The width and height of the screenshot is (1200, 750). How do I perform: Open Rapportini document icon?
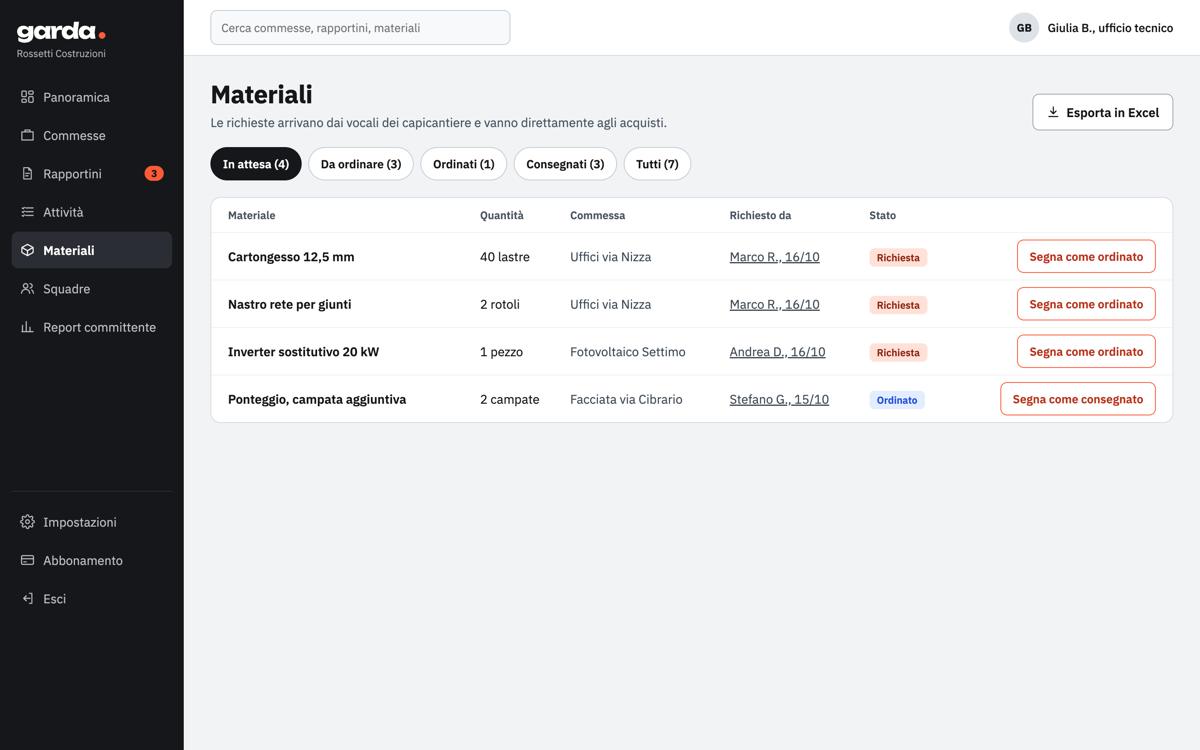tap(27, 174)
